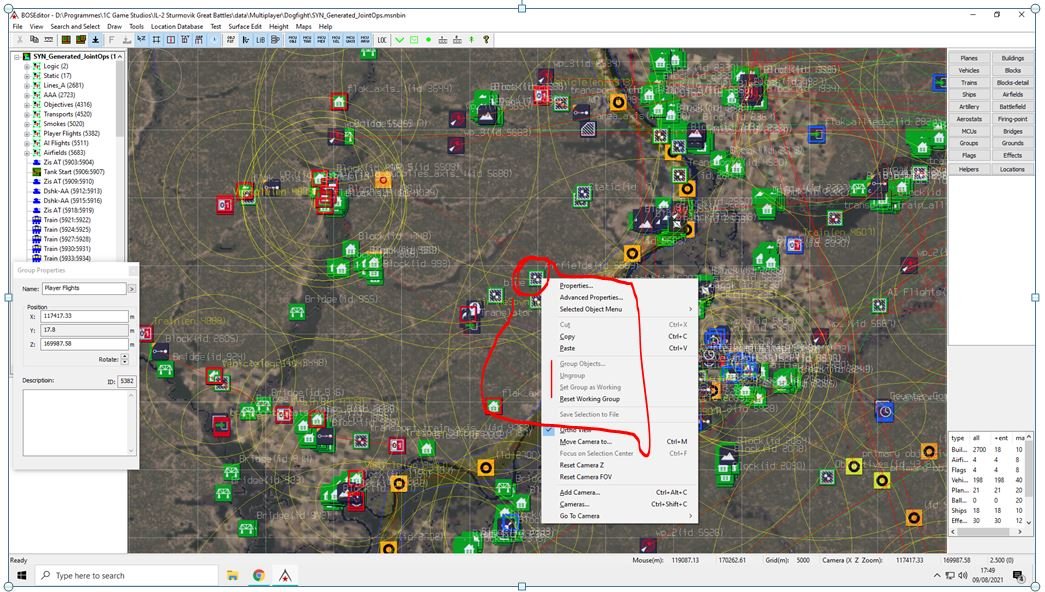
Task: Expand the Airfields tree group
Action: 27,152
